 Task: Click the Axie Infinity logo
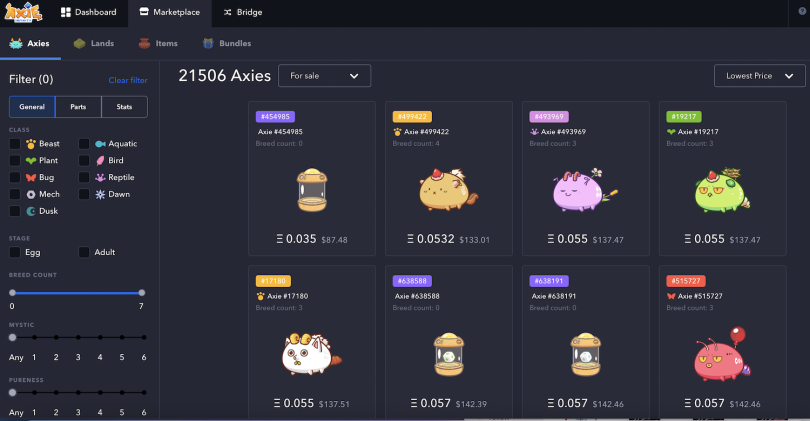coord(25,13)
